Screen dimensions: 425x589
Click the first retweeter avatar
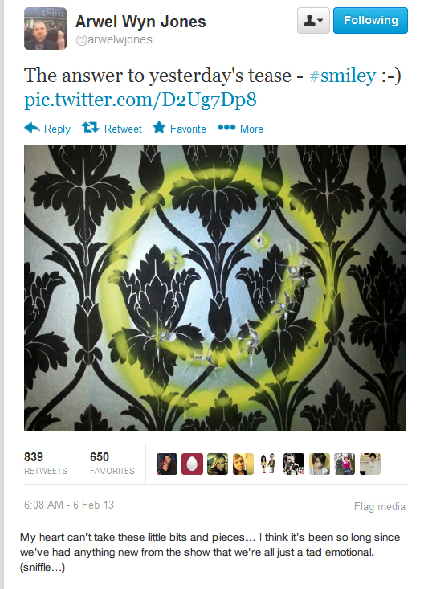coord(167,464)
